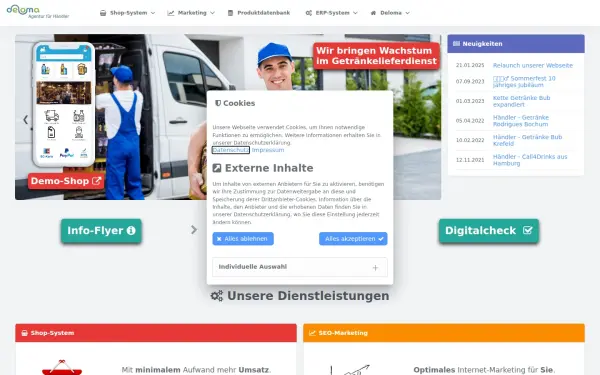Image resolution: width=600 pixels, height=375 pixels.
Task: Click the Cookies shield icon
Action: coord(218,103)
